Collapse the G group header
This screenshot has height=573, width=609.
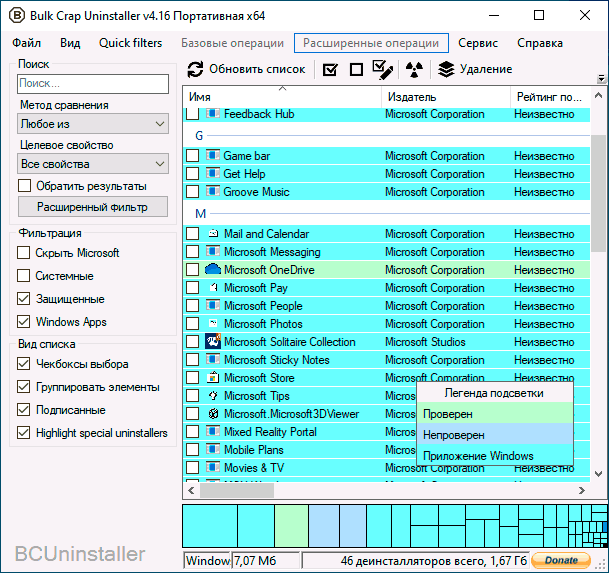click(x=199, y=136)
